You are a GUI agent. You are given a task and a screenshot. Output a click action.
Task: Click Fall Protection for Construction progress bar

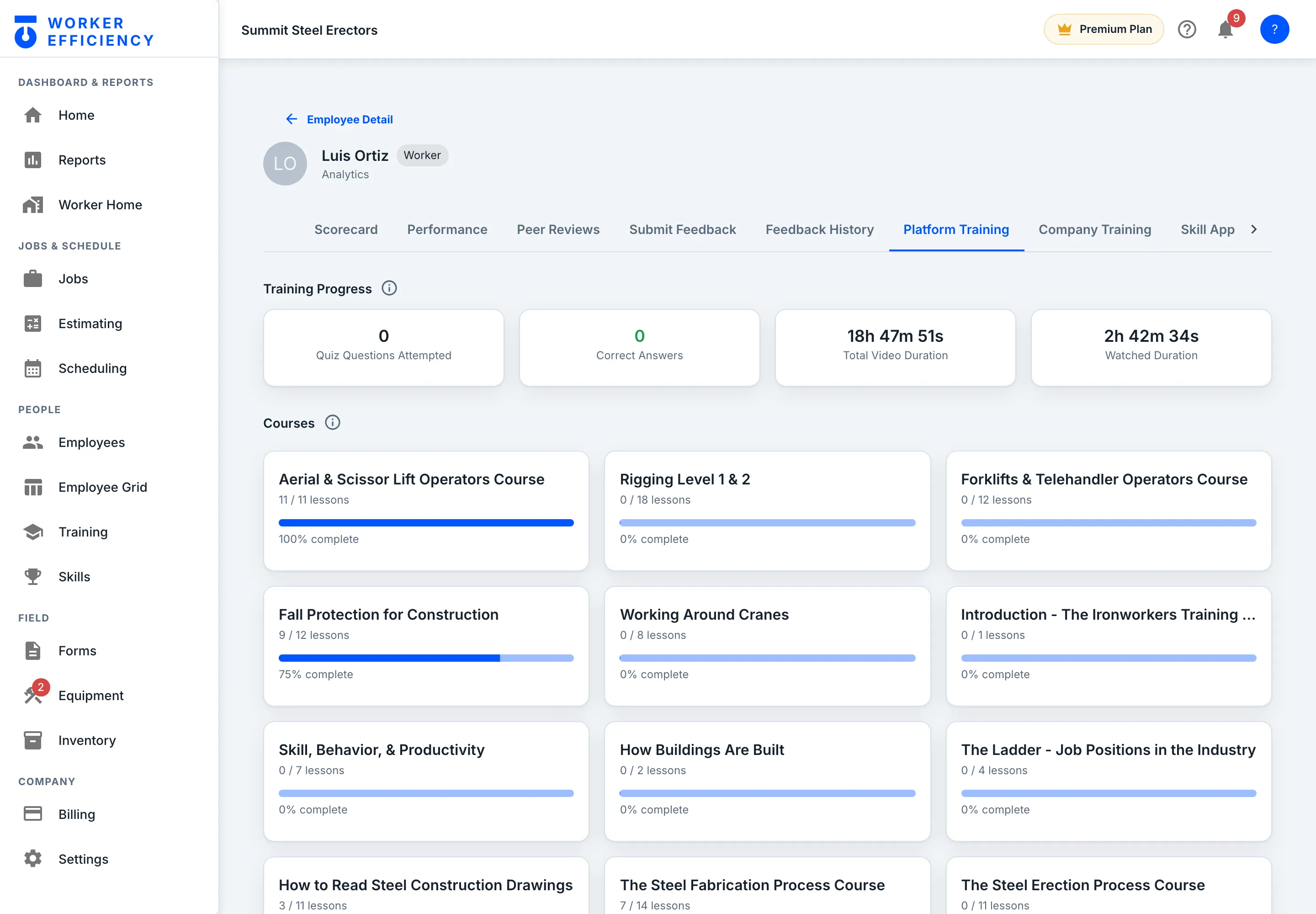coord(426,658)
